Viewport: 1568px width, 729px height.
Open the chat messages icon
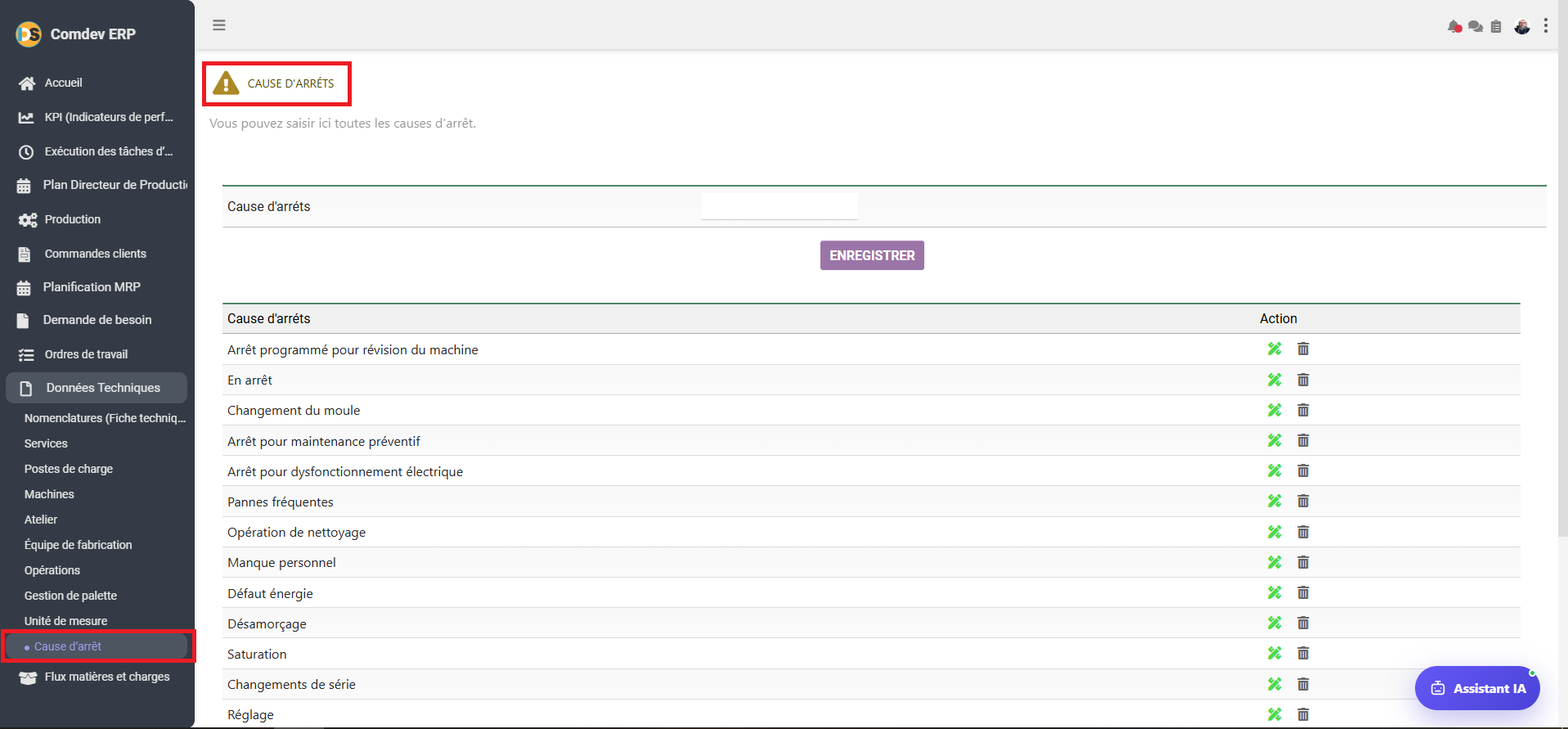click(1476, 26)
